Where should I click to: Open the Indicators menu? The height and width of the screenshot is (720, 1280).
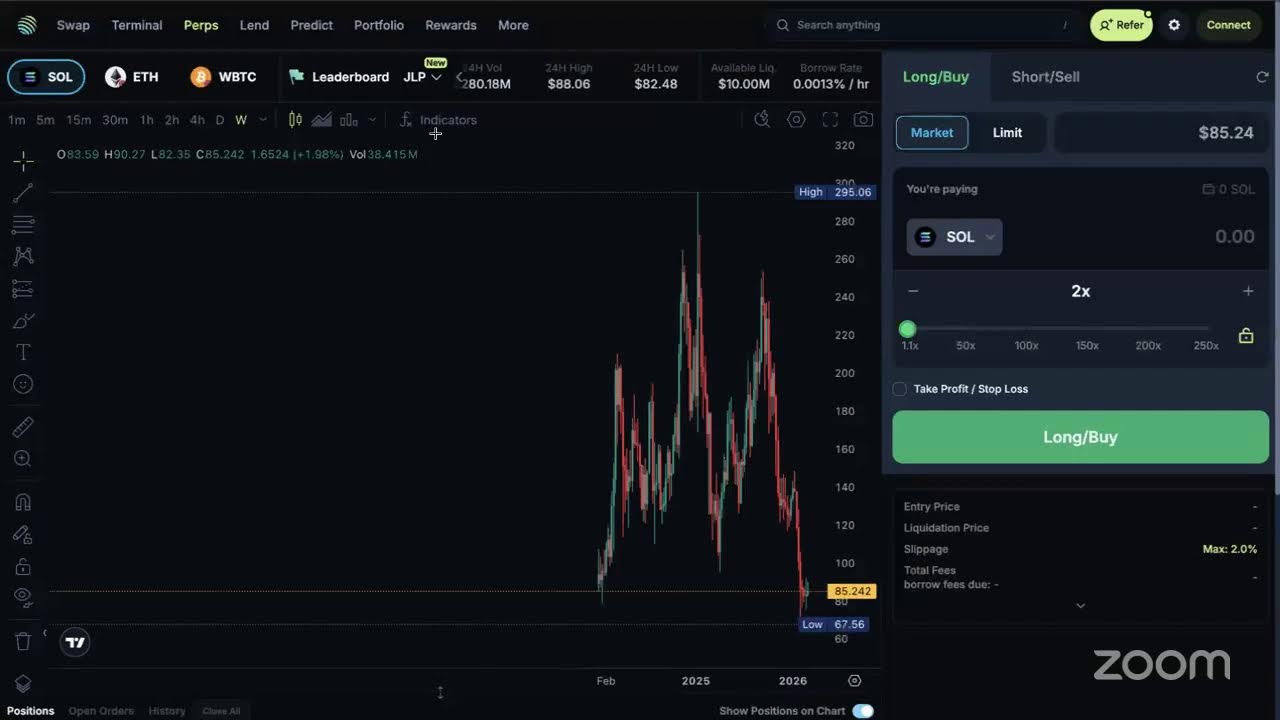tap(438, 120)
